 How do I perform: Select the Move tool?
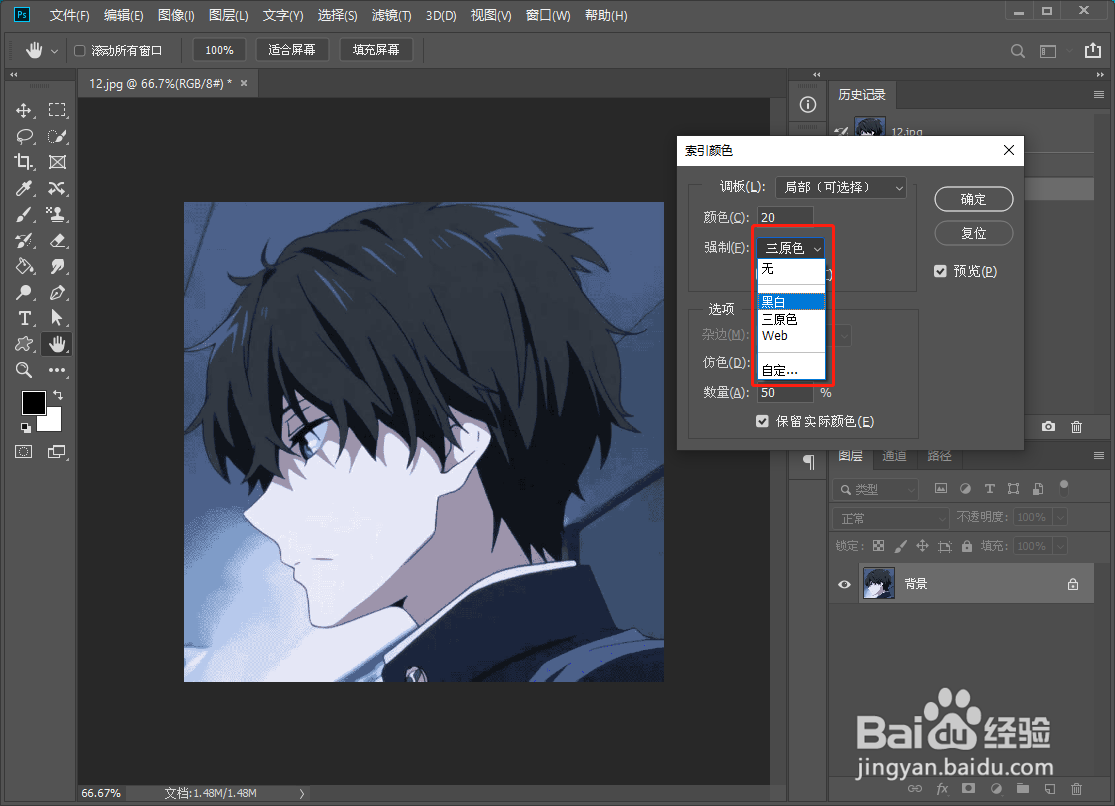click(x=23, y=110)
